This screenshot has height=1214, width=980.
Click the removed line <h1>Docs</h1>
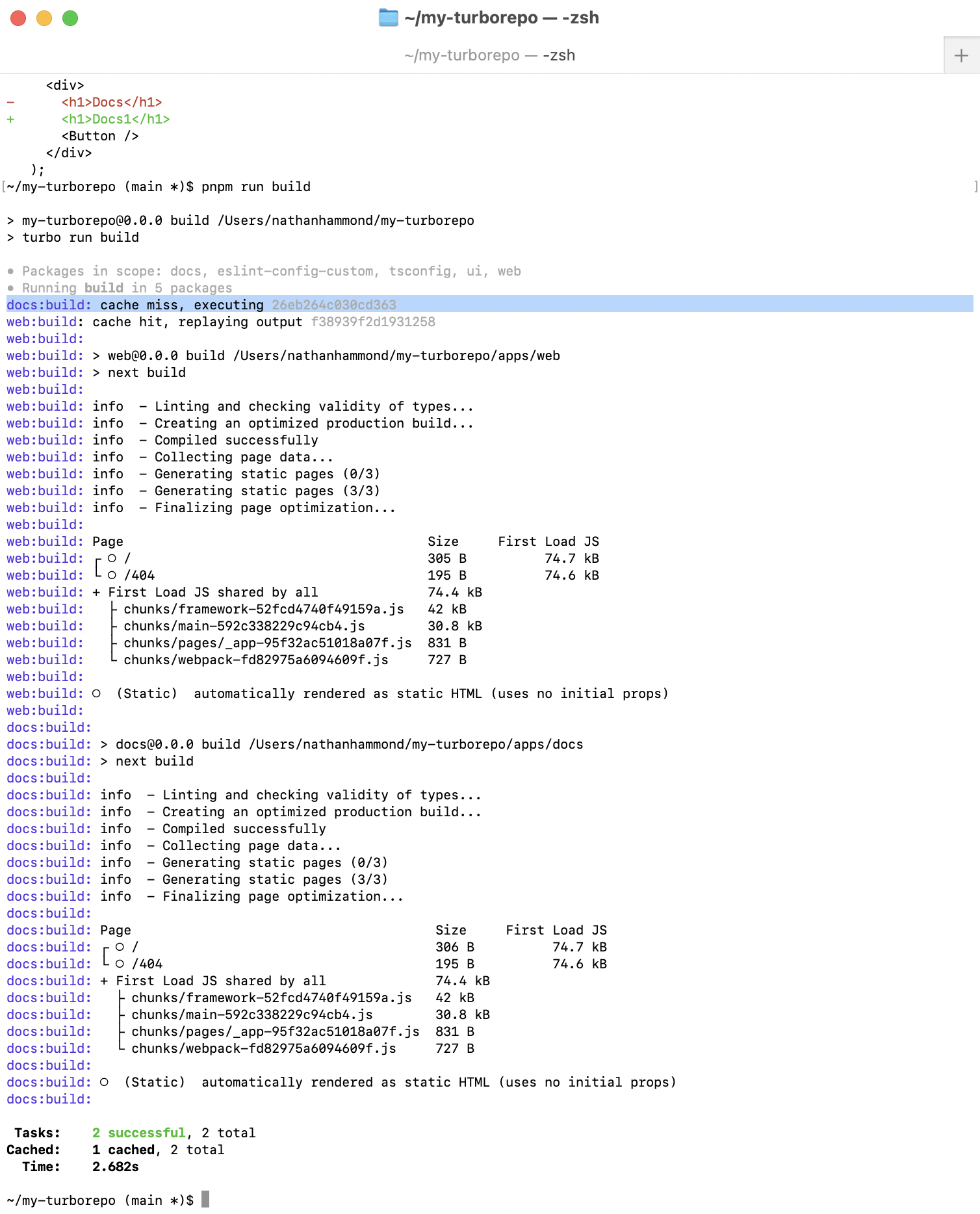(112, 102)
